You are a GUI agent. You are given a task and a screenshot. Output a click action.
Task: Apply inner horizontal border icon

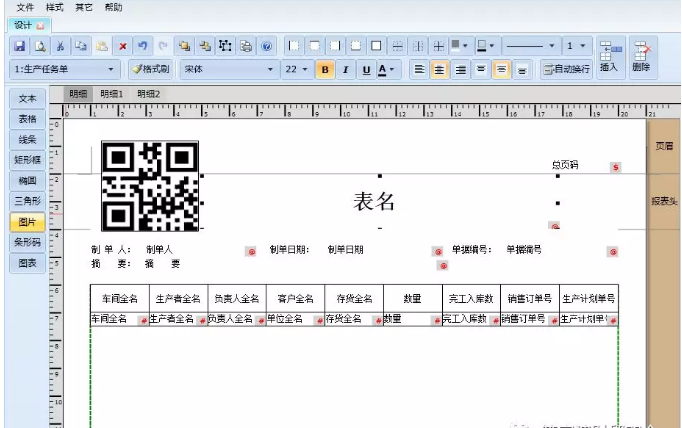pos(398,46)
